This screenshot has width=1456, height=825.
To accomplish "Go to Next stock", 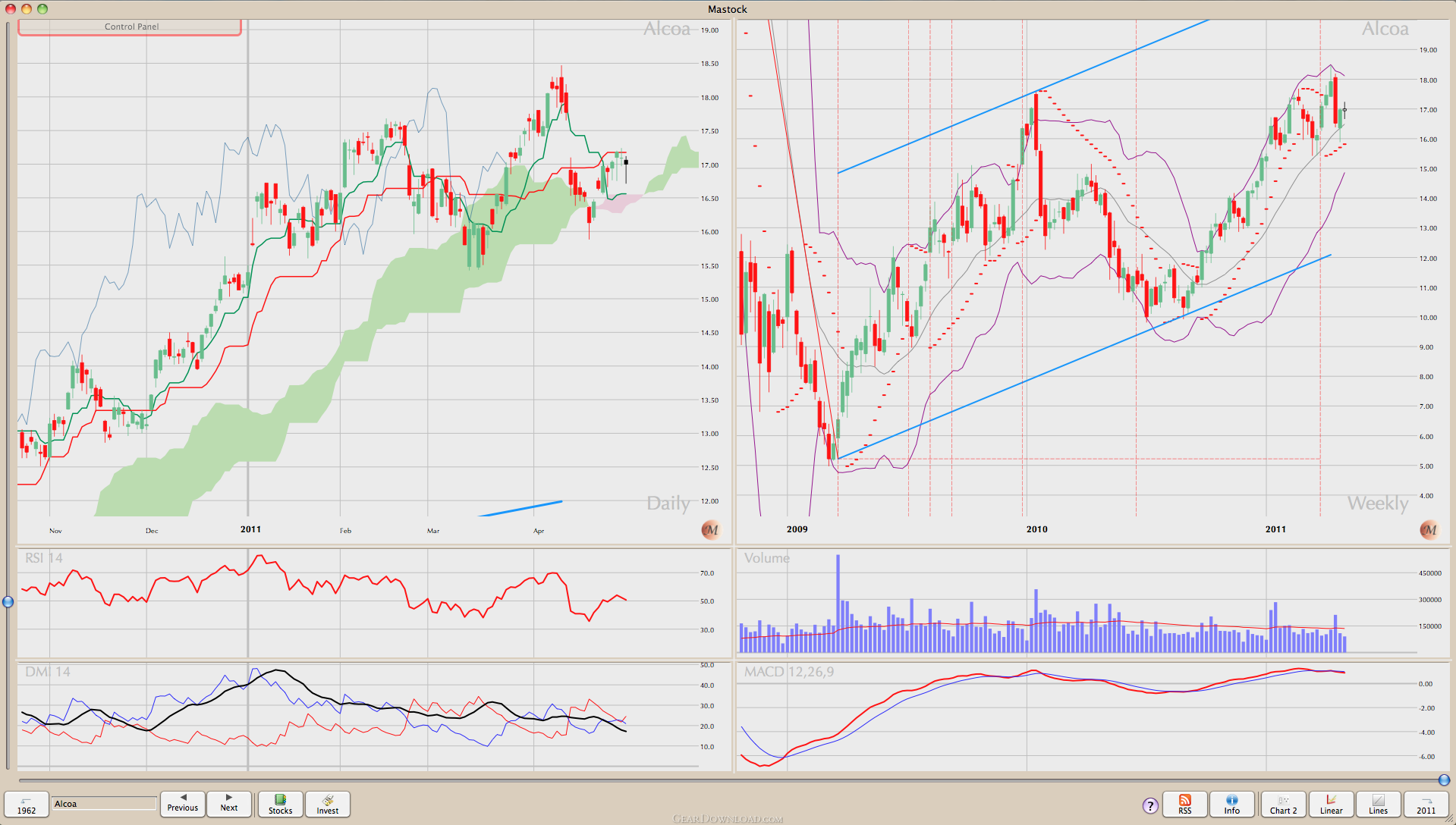I will [229, 804].
